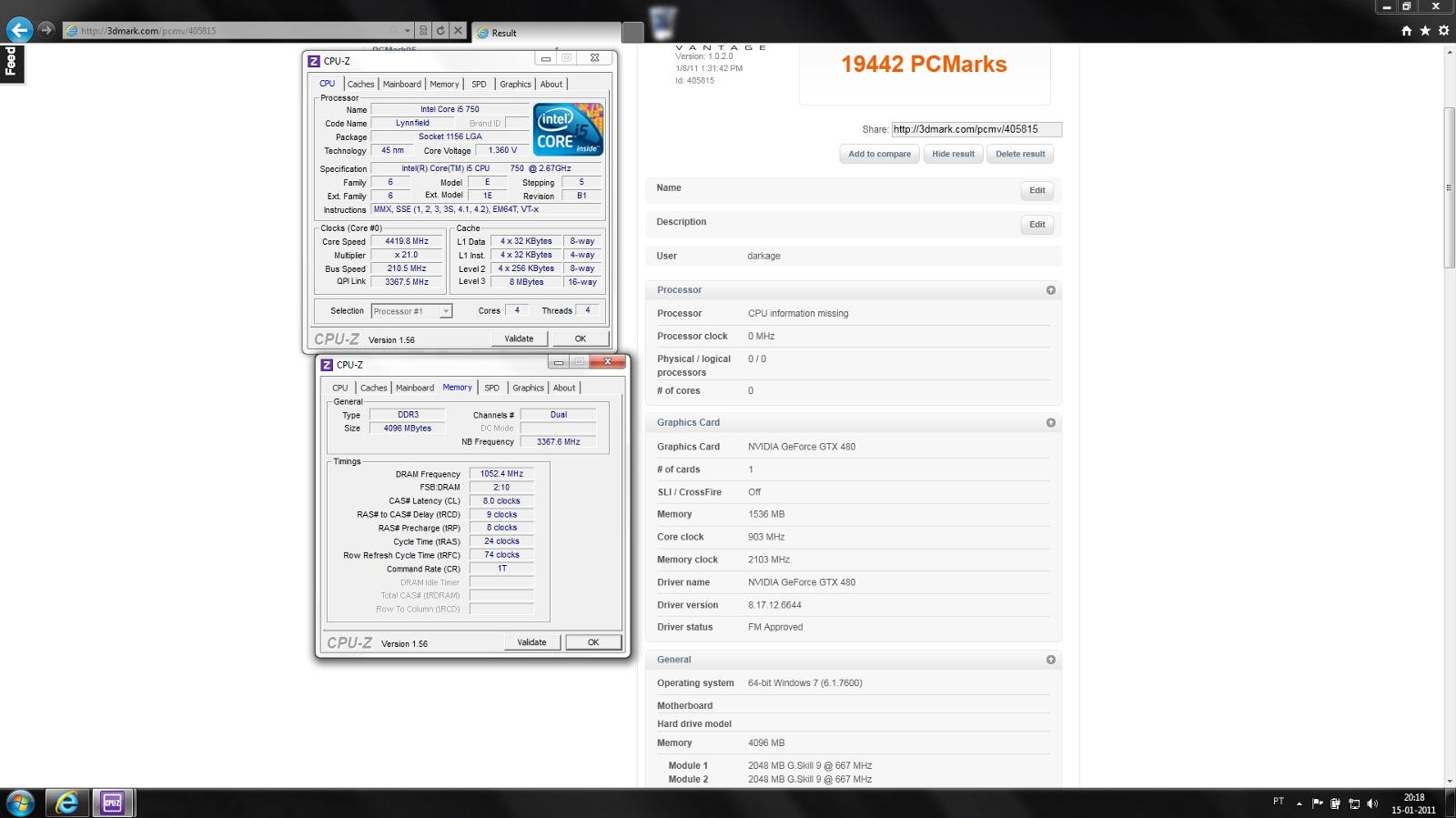The width and height of the screenshot is (1456, 818).
Task: Open the address bar autocomplete dropdown arrow
Action: 406,30
